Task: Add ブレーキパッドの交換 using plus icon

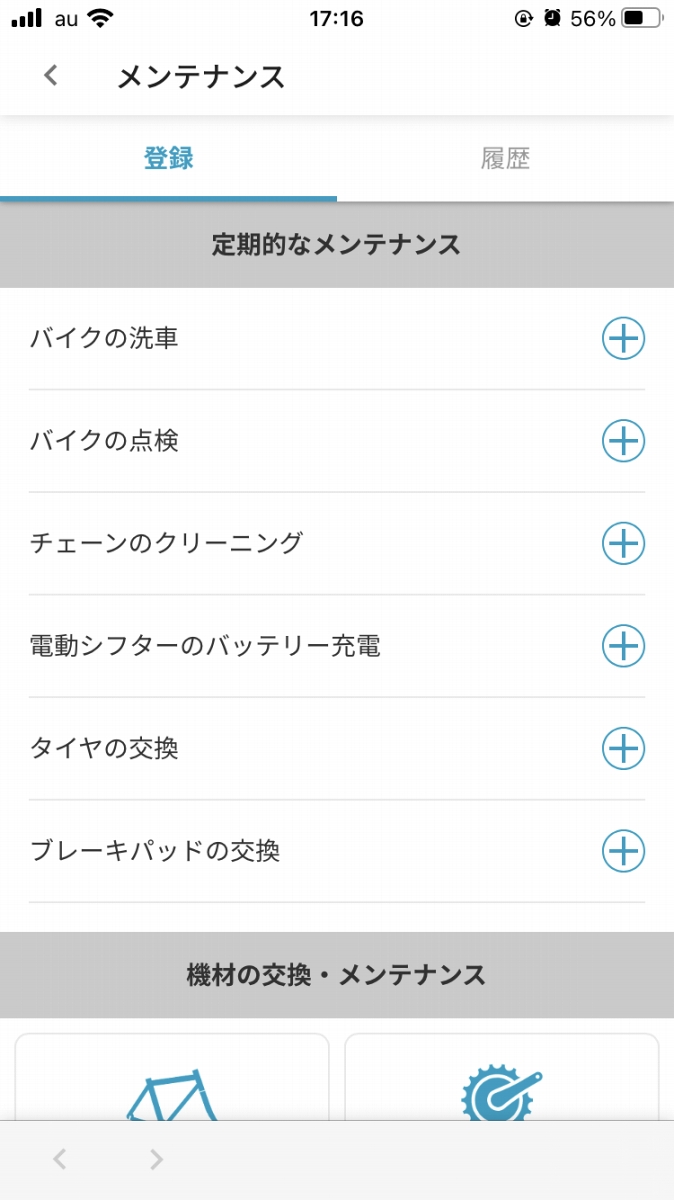Action: point(623,851)
